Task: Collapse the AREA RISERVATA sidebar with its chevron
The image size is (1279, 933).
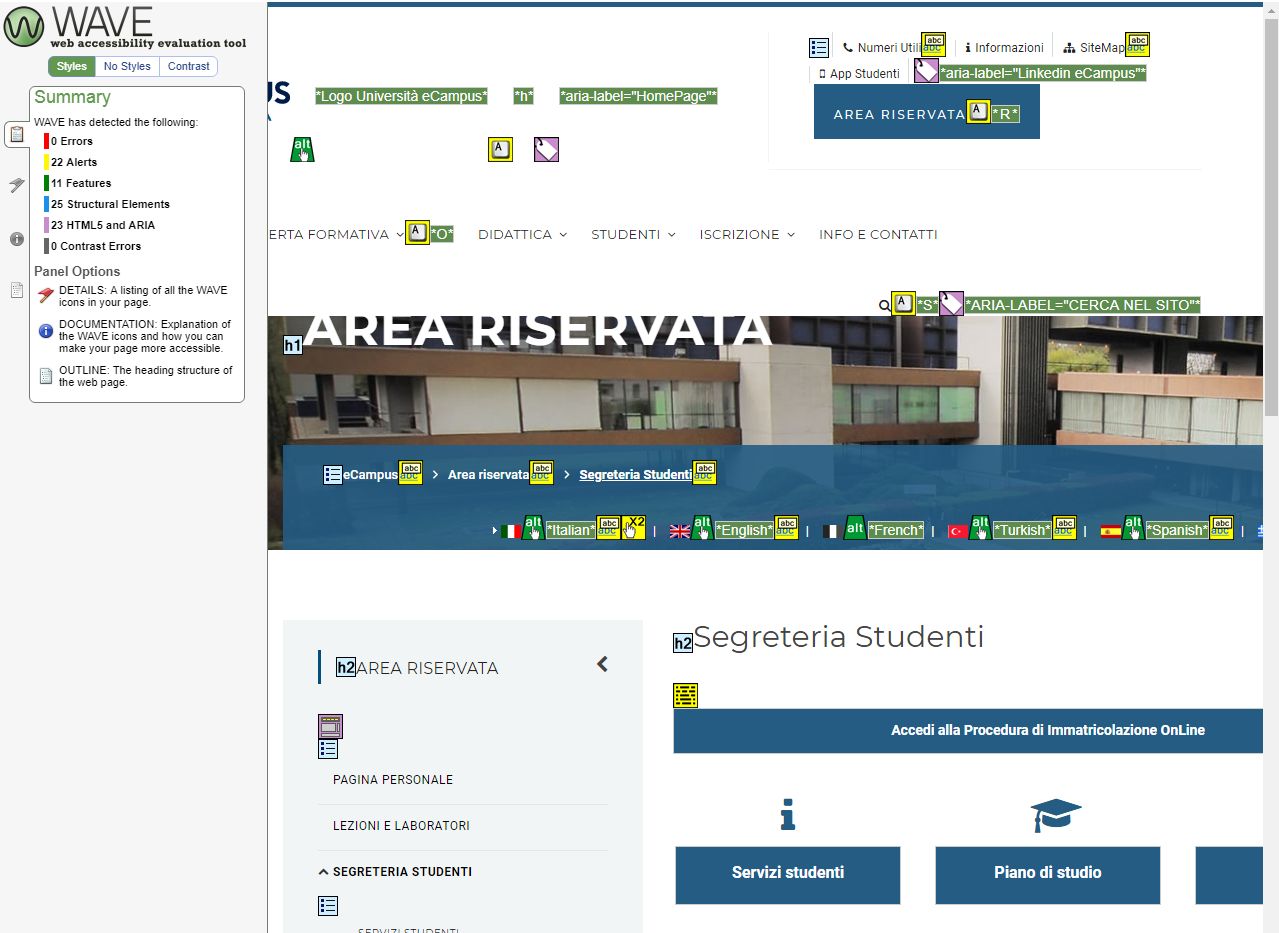Action: [602, 664]
